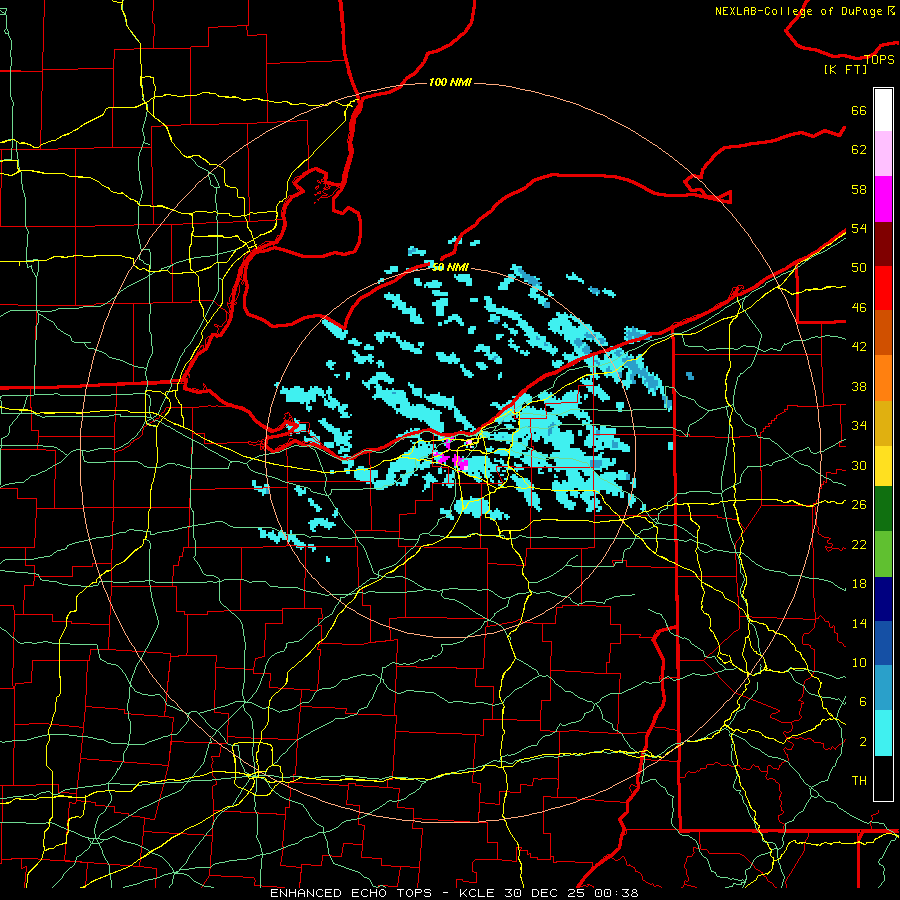Click the light pink 62 kft legend swatch
This screenshot has height=900, width=900.
[883, 153]
